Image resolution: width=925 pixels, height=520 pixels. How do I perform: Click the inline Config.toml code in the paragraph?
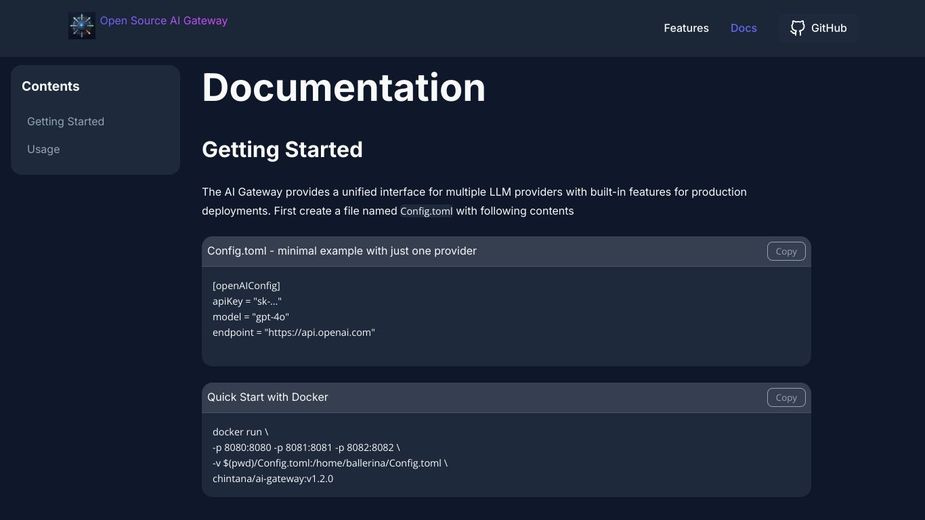coord(426,212)
